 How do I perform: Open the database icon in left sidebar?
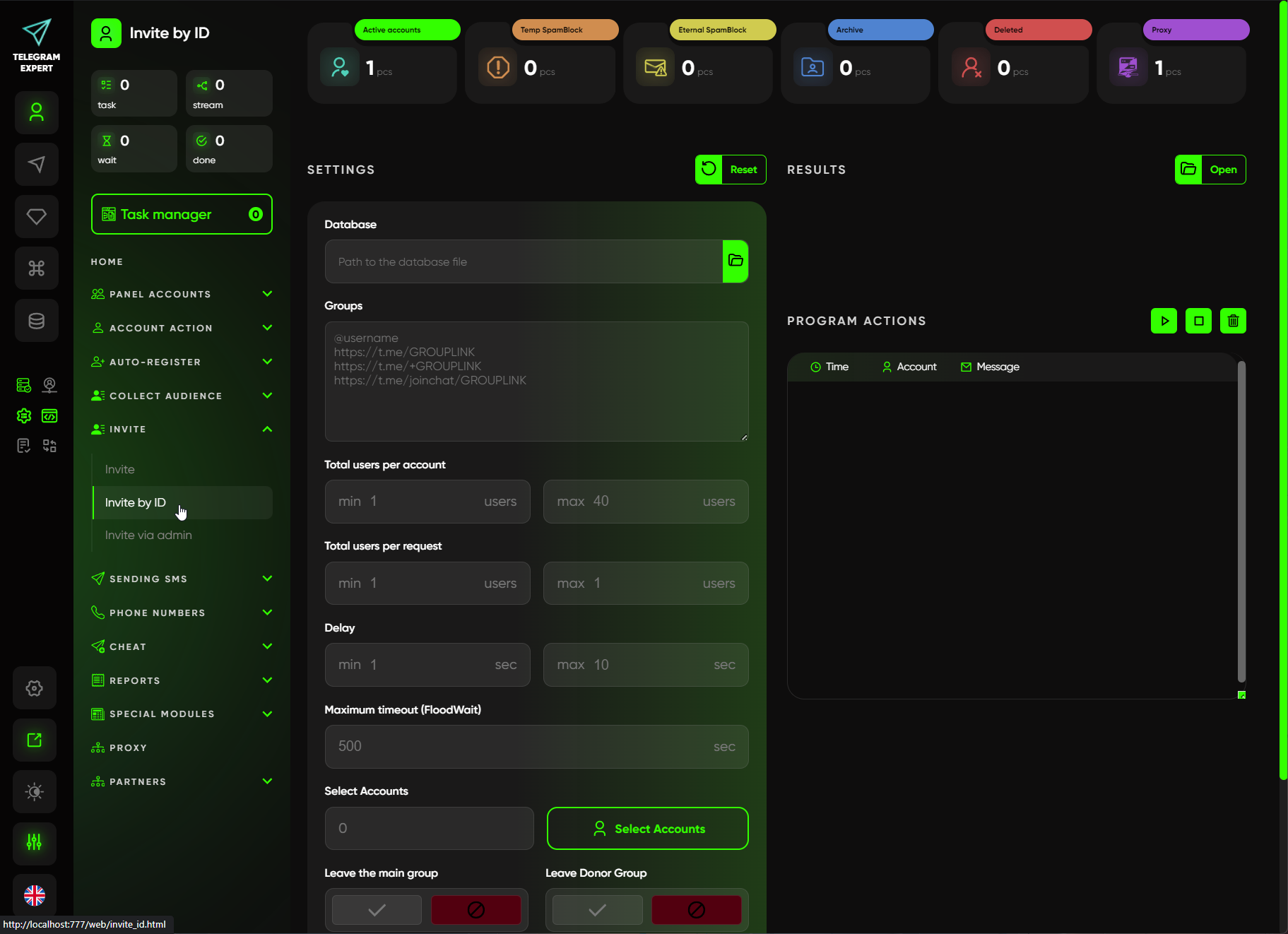tap(36, 321)
